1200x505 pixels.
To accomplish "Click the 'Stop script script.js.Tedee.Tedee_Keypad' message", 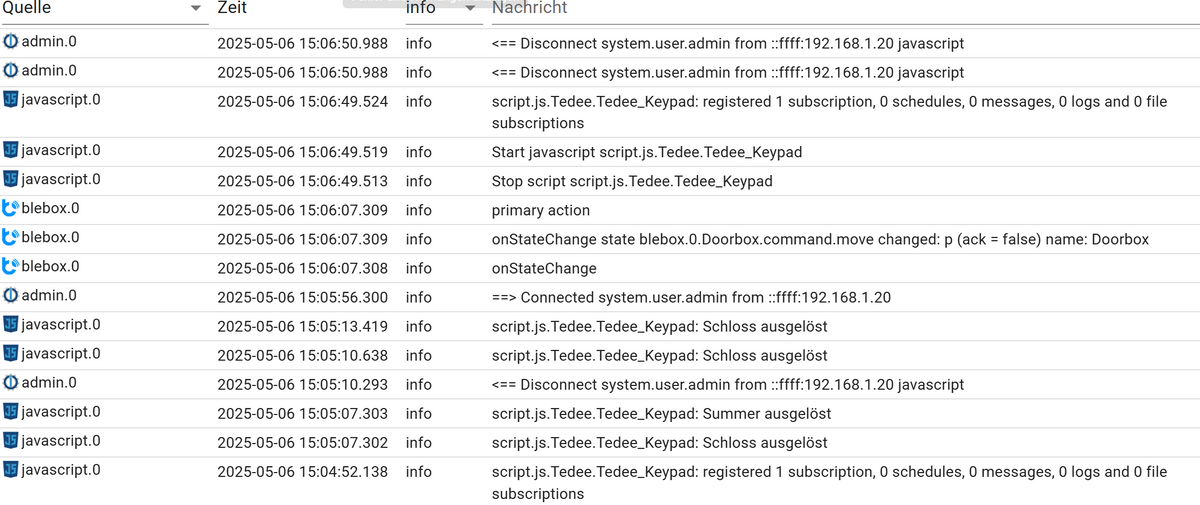I will pos(632,181).
